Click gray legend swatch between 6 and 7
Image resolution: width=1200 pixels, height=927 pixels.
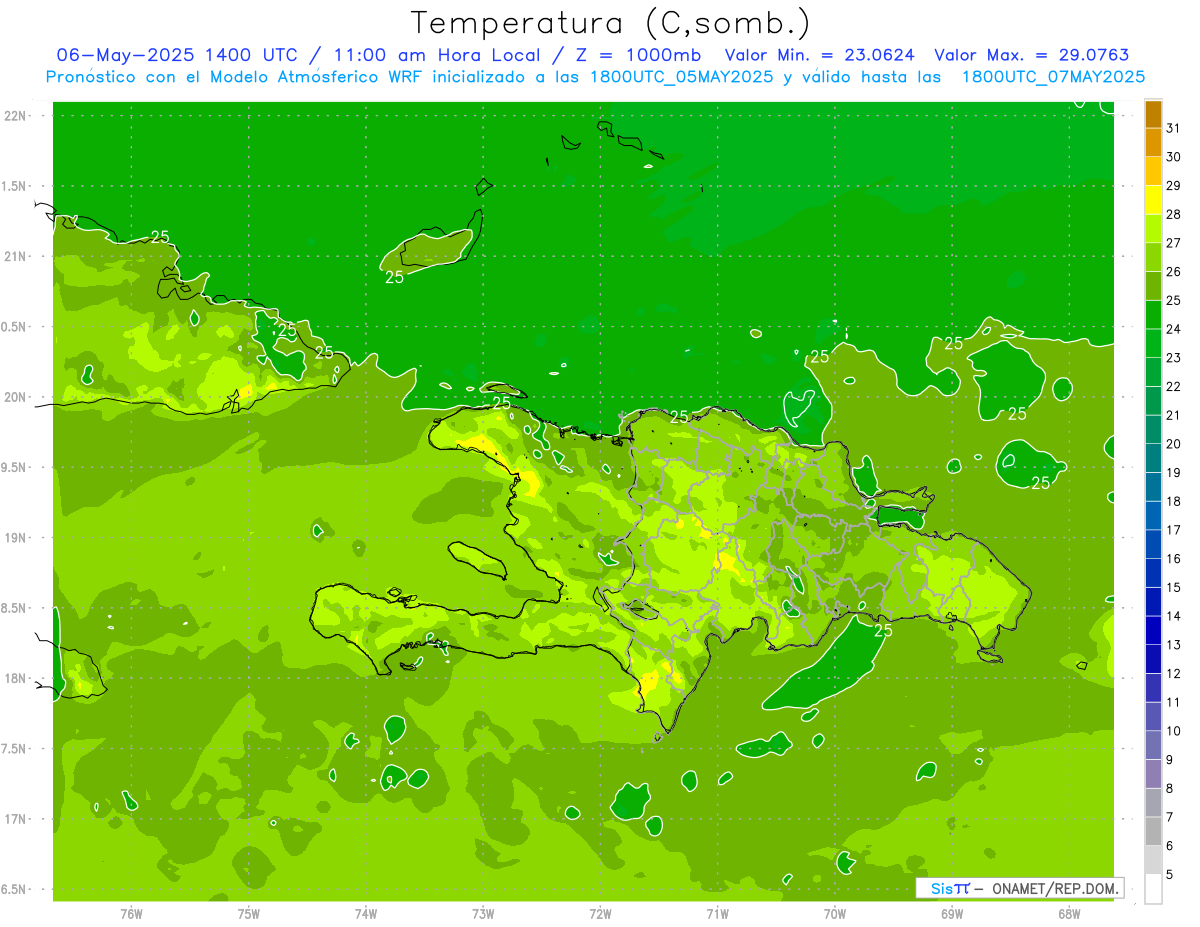click(x=1153, y=831)
